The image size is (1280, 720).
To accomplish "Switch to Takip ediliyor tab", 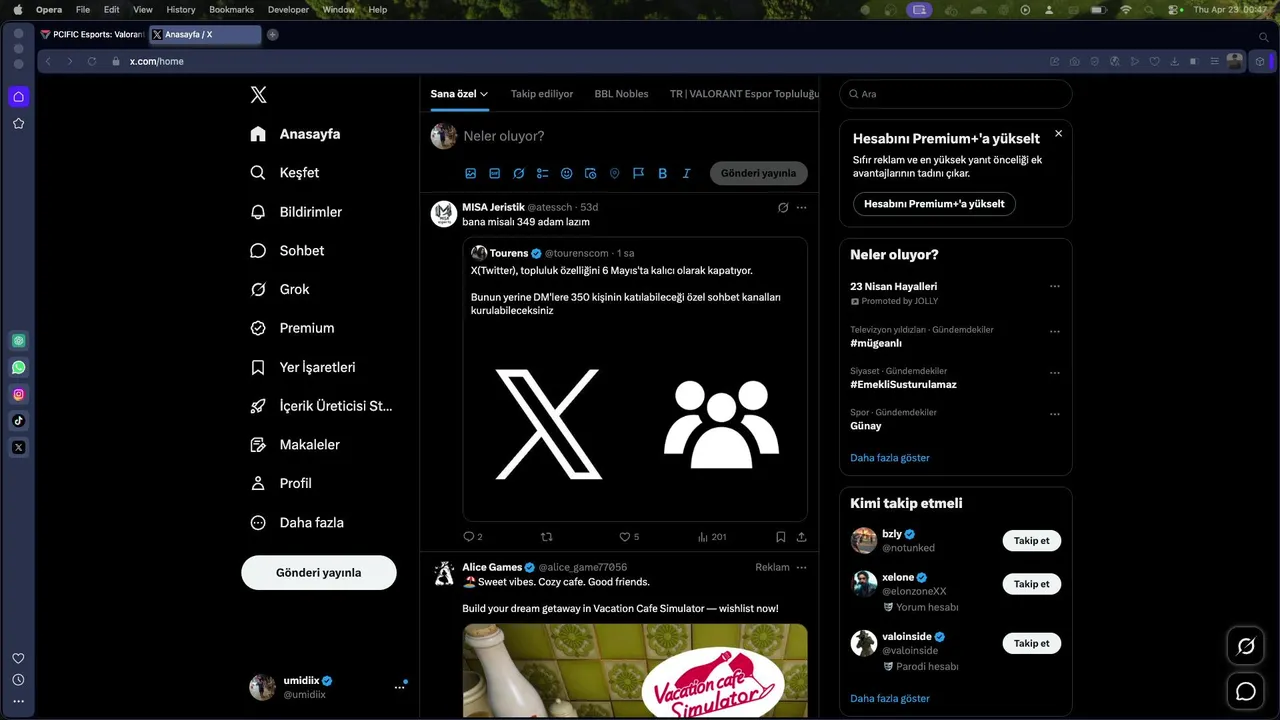I will [x=542, y=94].
